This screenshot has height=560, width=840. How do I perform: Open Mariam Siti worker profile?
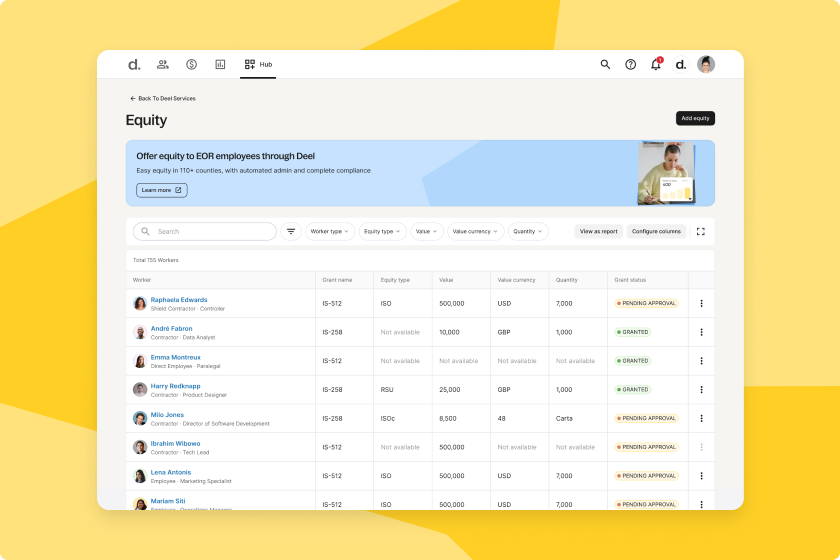point(168,501)
